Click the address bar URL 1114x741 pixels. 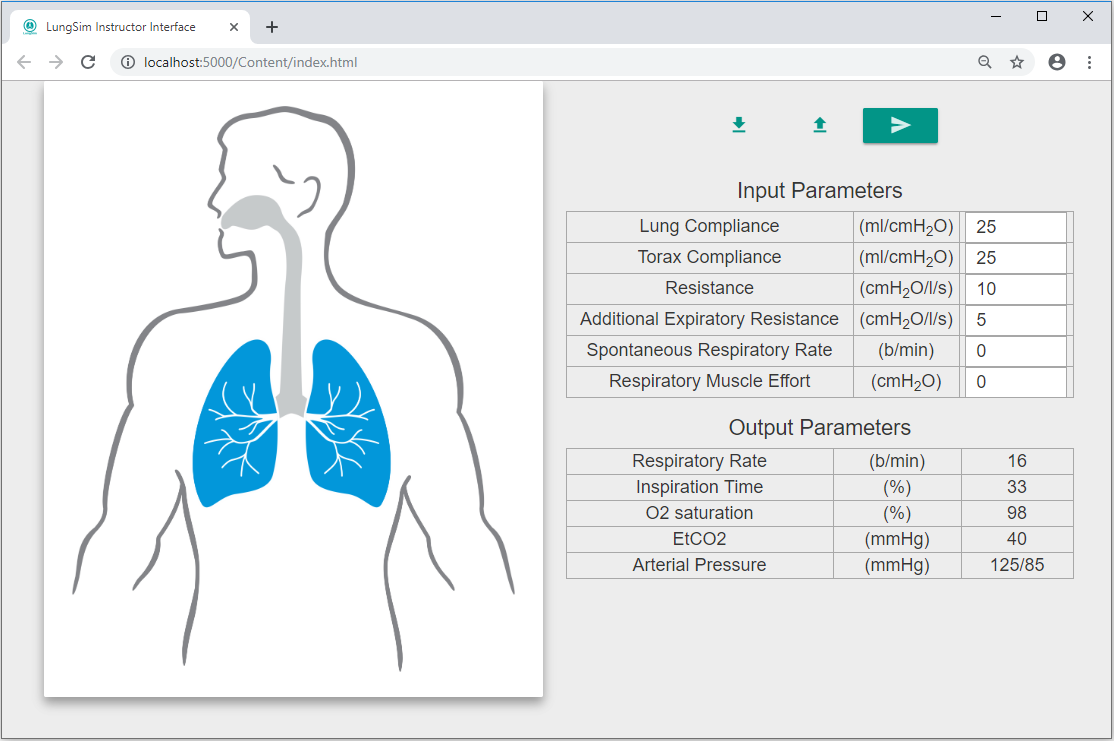[250, 62]
